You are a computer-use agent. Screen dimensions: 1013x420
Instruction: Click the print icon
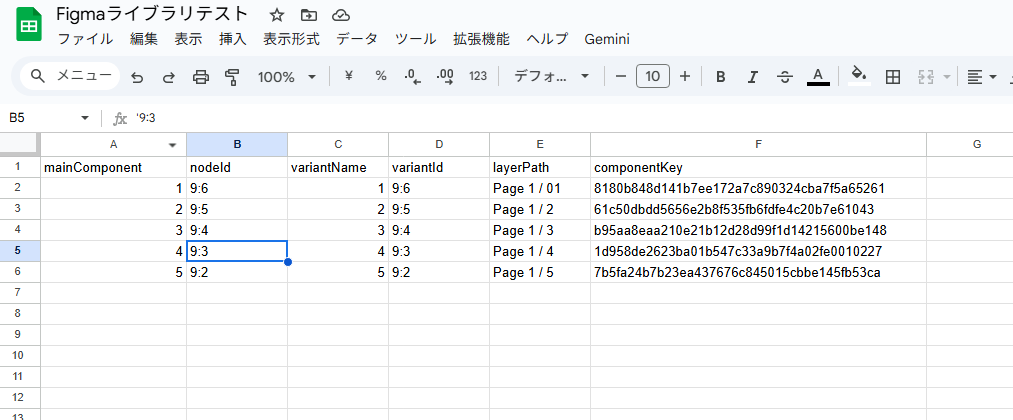click(x=201, y=77)
